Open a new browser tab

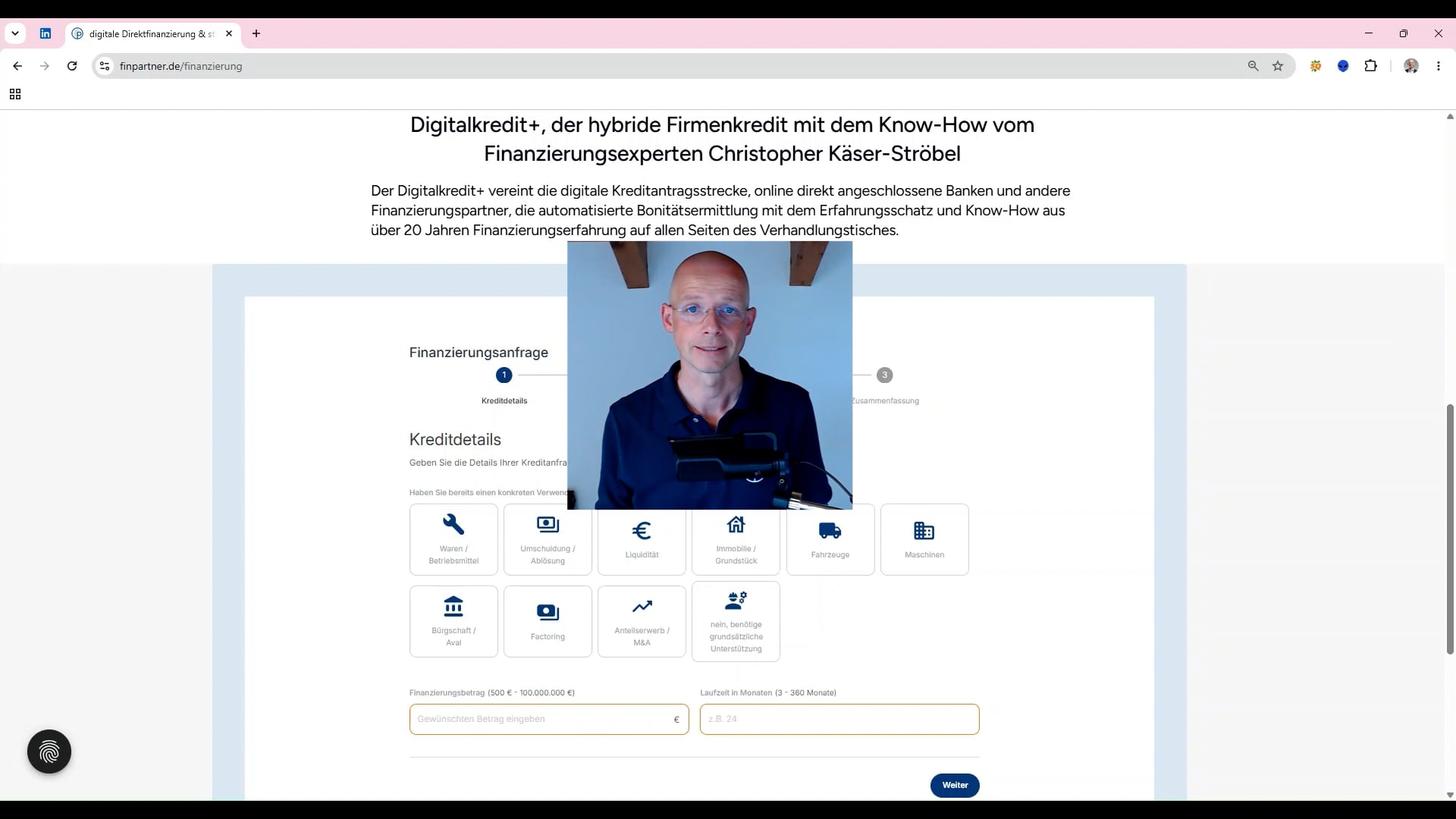tap(256, 33)
